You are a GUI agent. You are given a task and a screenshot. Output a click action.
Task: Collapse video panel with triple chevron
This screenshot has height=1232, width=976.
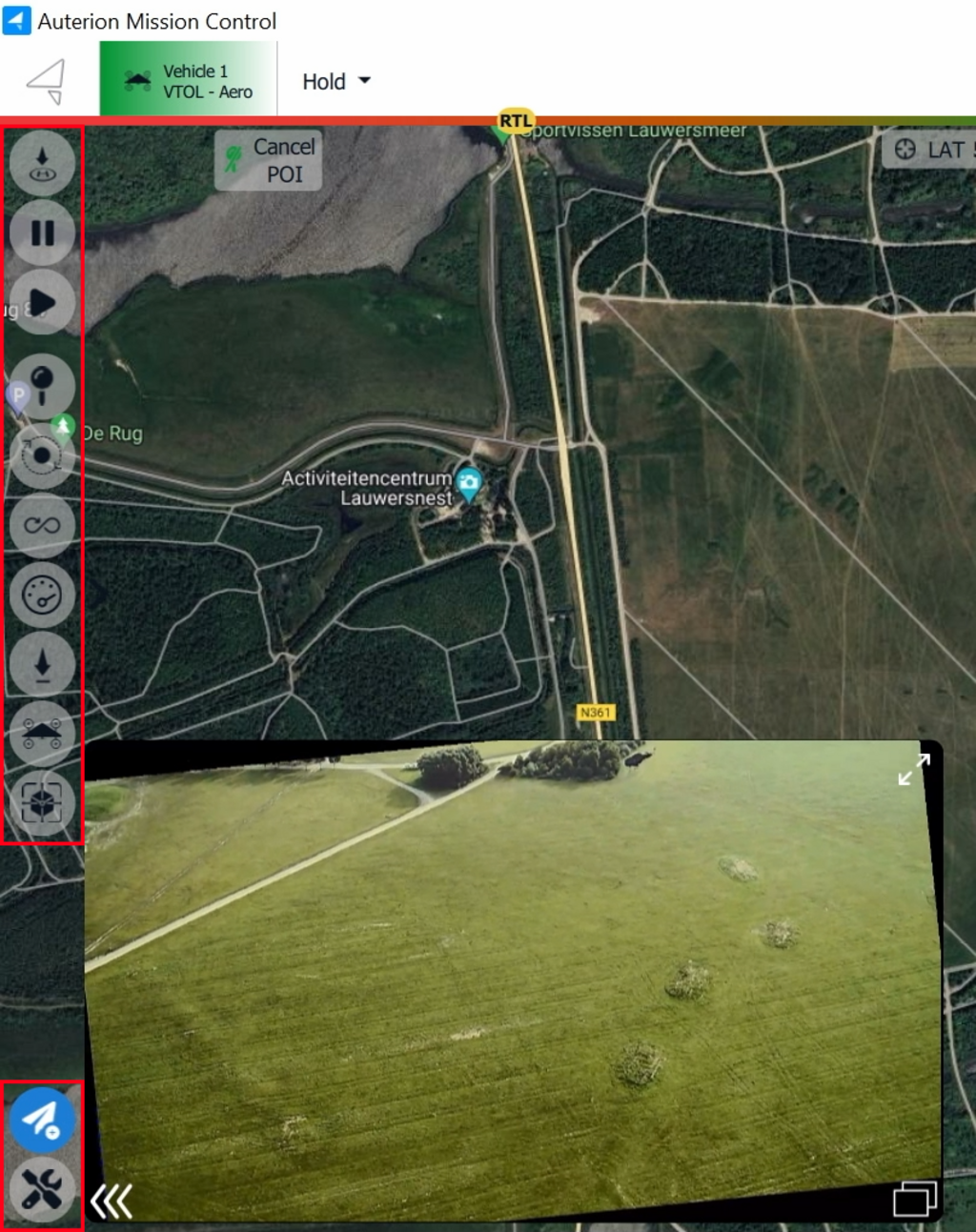[x=112, y=1202]
